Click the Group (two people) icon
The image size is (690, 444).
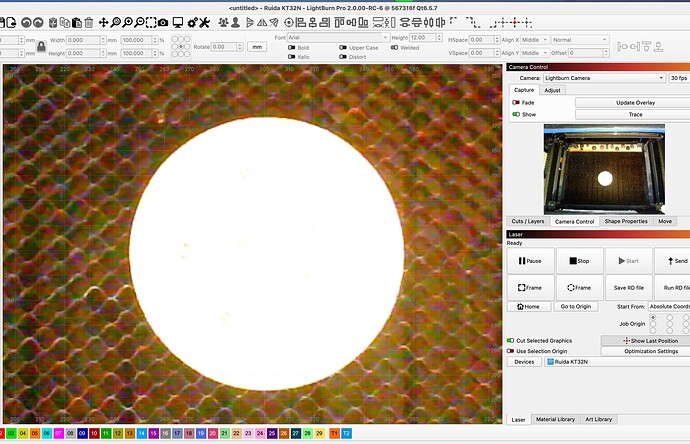(x=224, y=22)
